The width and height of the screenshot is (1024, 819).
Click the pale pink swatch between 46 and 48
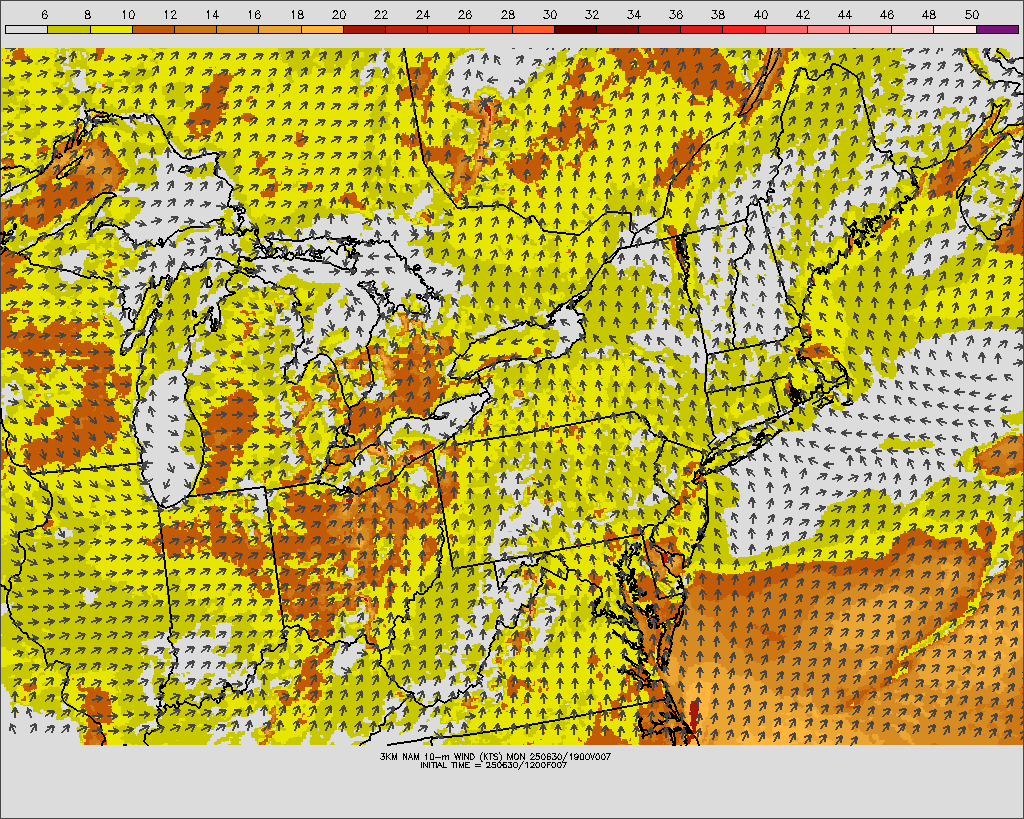(x=913, y=29)
